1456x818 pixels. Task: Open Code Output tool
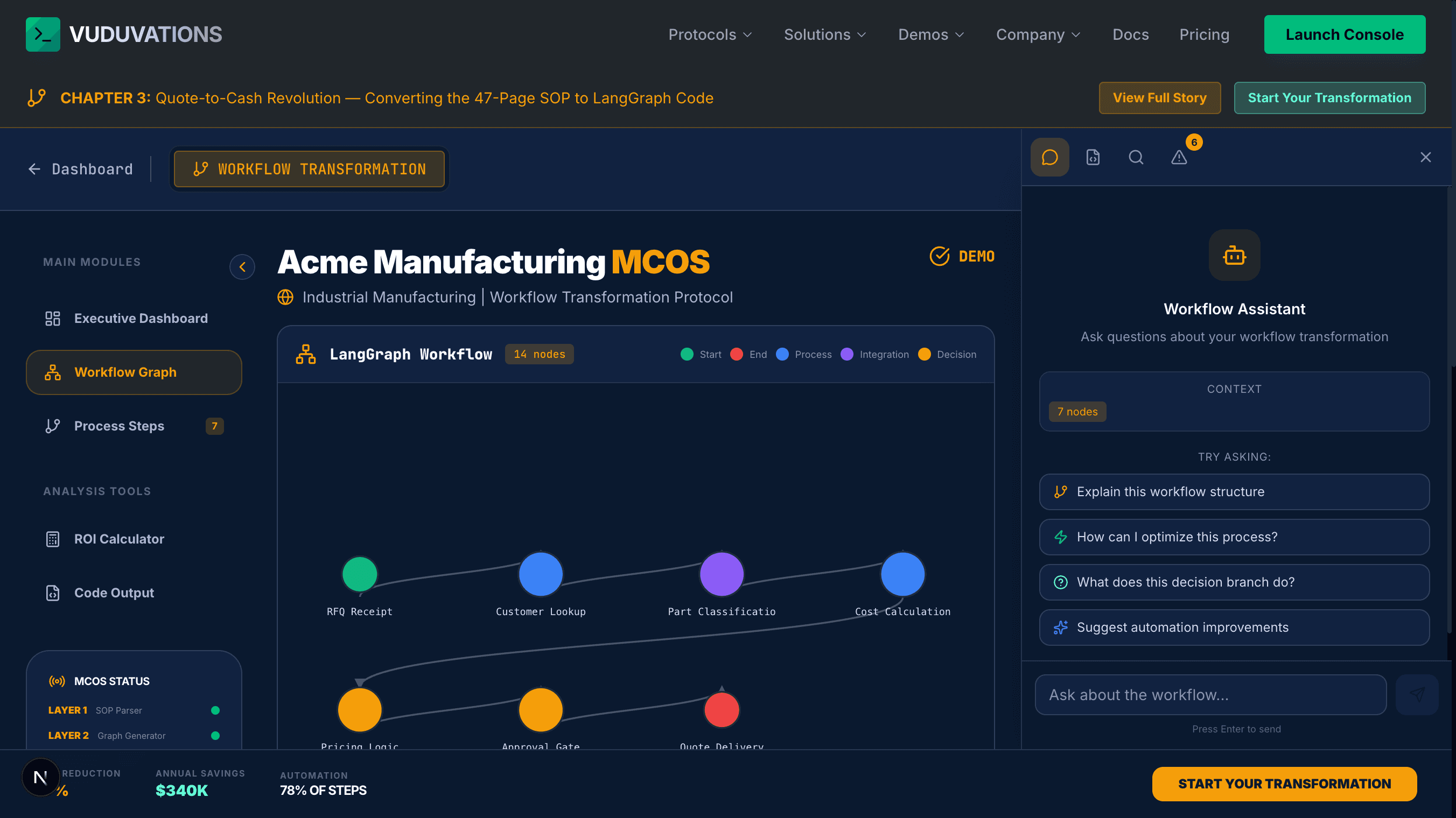pos(134,593)
